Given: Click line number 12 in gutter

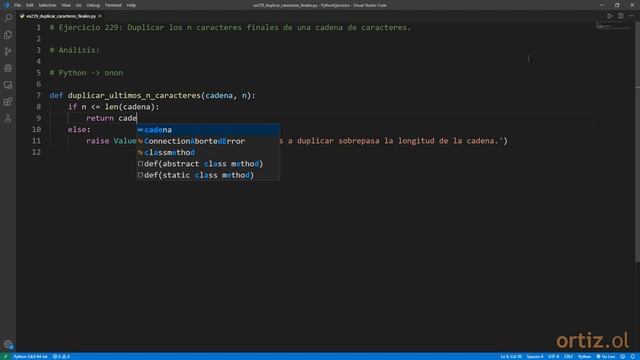Looking at the screenshot, I should [x=36, y=152].
